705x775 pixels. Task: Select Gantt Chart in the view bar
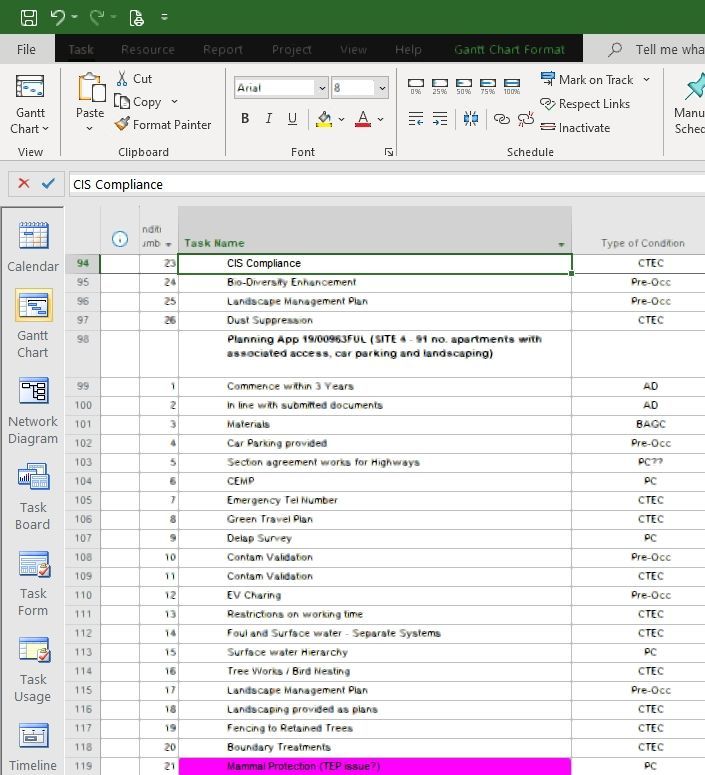(33, 324)
